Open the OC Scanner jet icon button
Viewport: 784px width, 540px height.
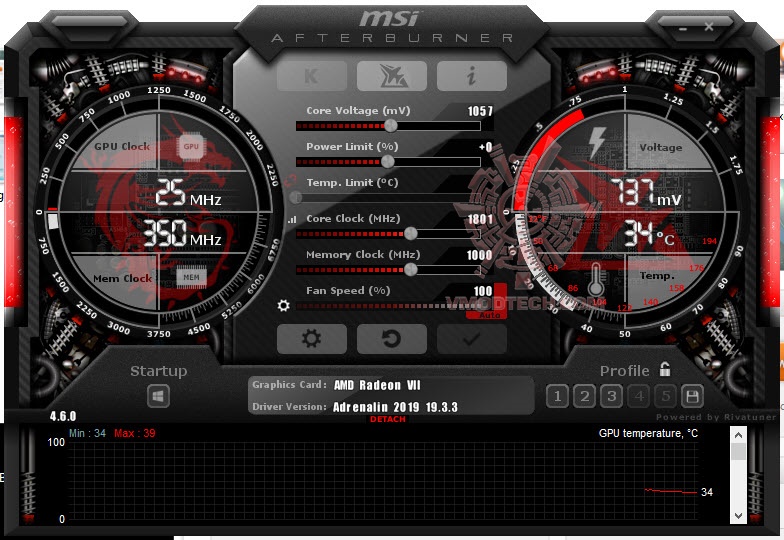point(392,76)
